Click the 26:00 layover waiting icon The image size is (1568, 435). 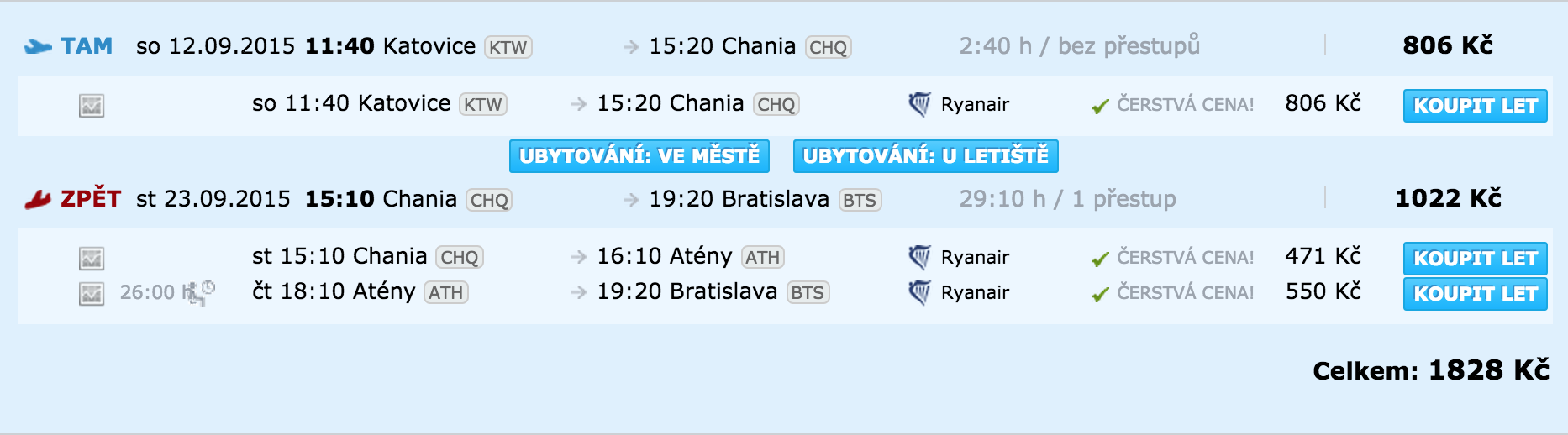200,292
